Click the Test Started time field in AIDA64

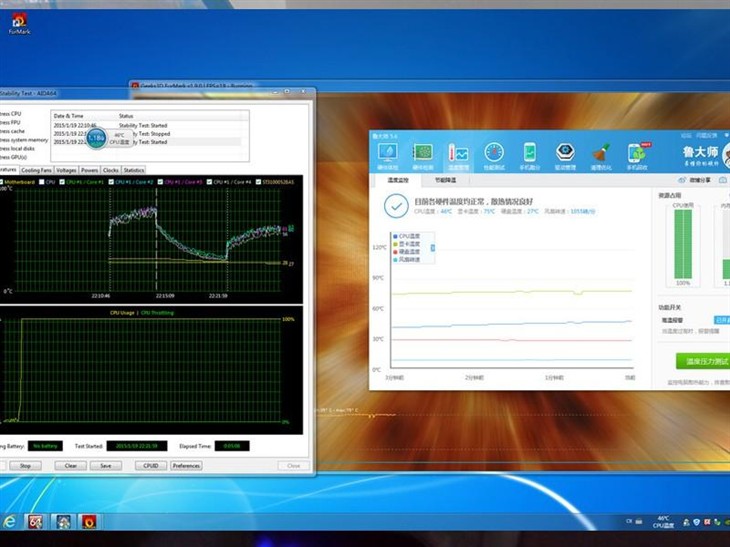(136, 446)
